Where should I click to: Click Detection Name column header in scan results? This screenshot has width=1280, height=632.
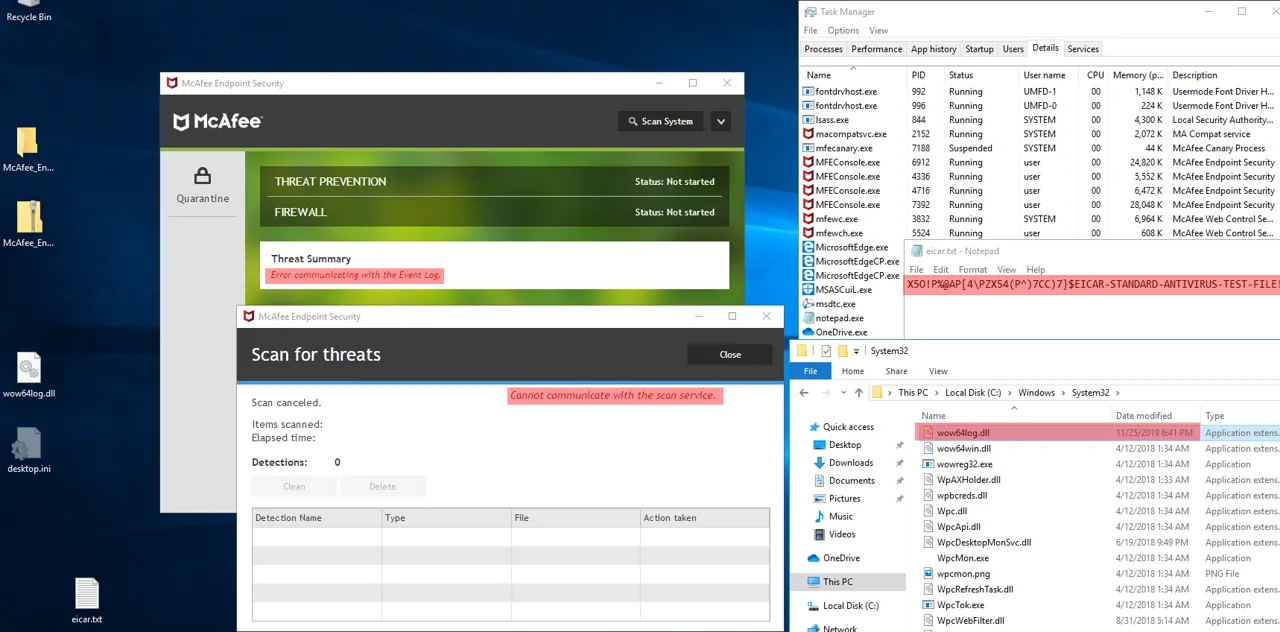tap(317, 518)
